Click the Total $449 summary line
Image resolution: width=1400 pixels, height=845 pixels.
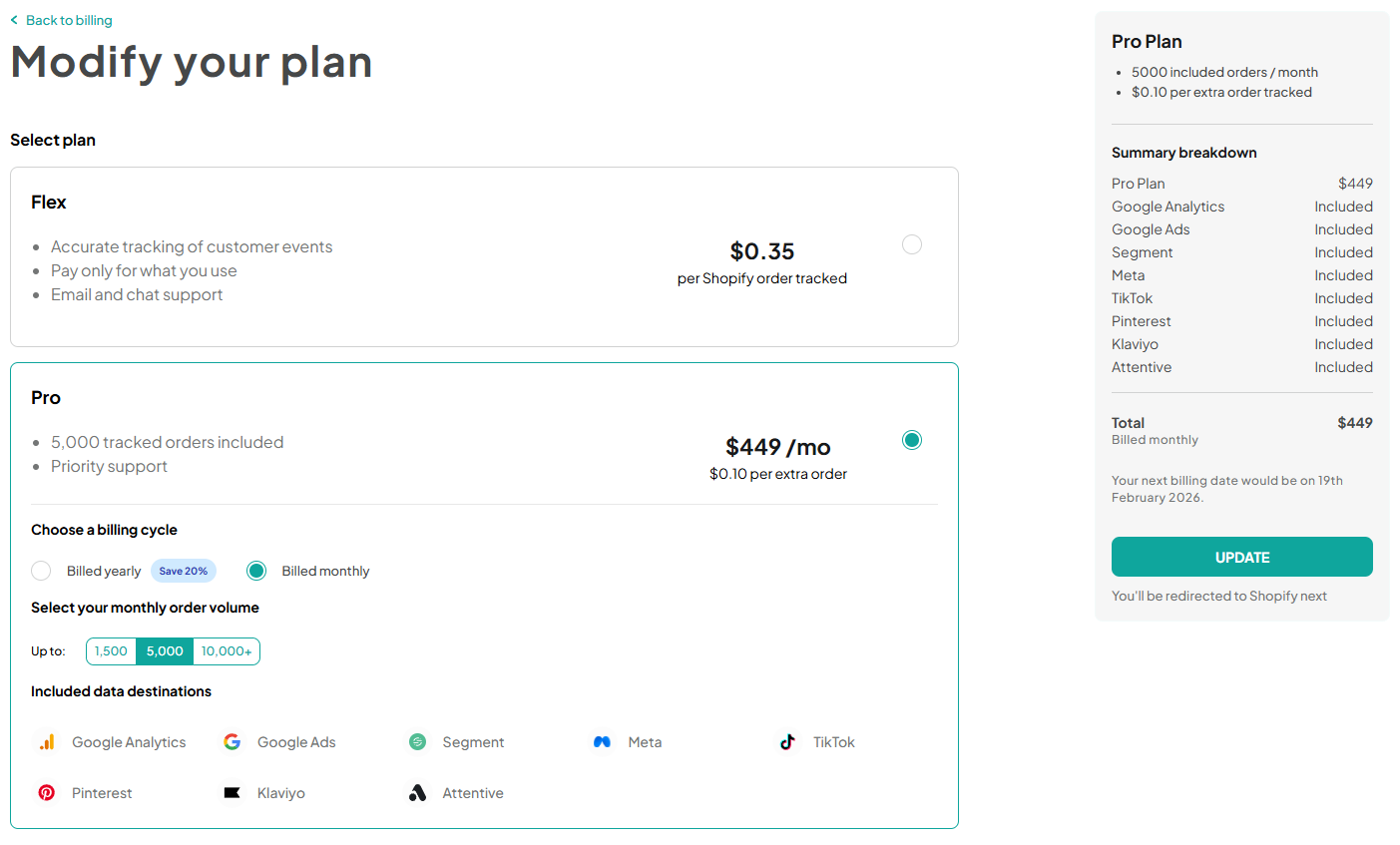click(x=1242, y=422)
